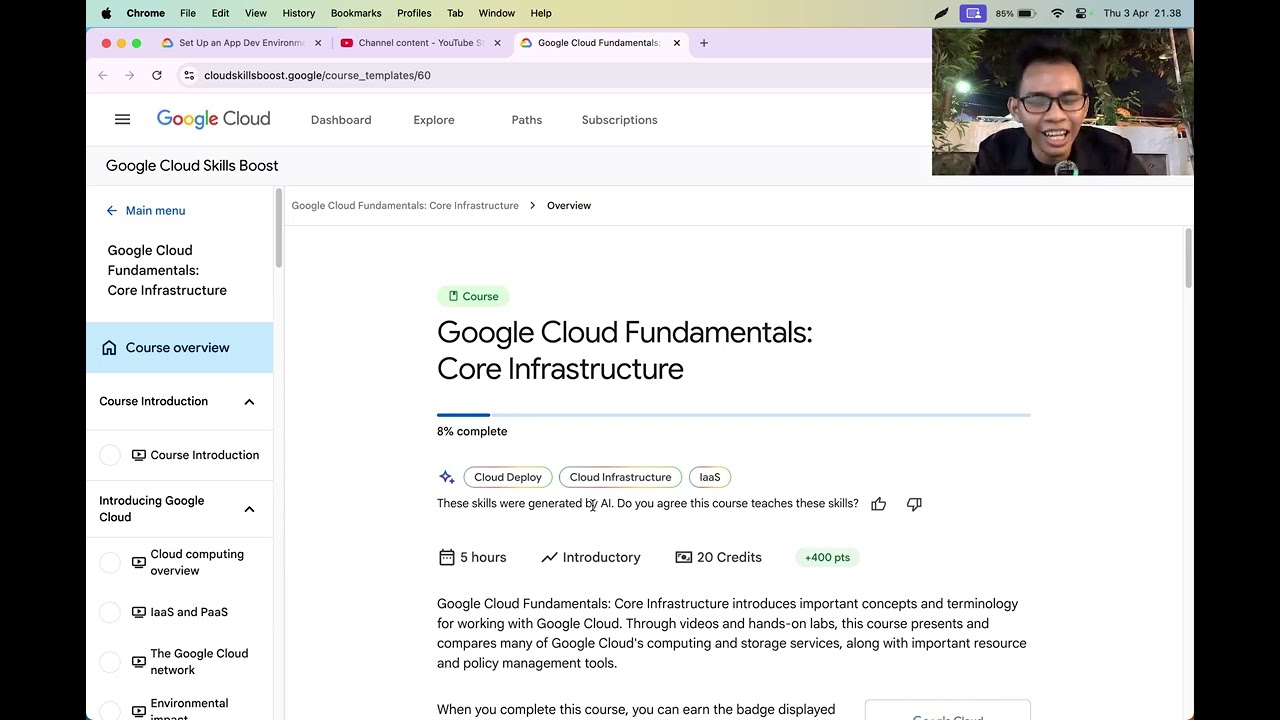Screen dimensions: 1280x720
Task: Click the screen recording menu bar icon
Action: point(972,13)
